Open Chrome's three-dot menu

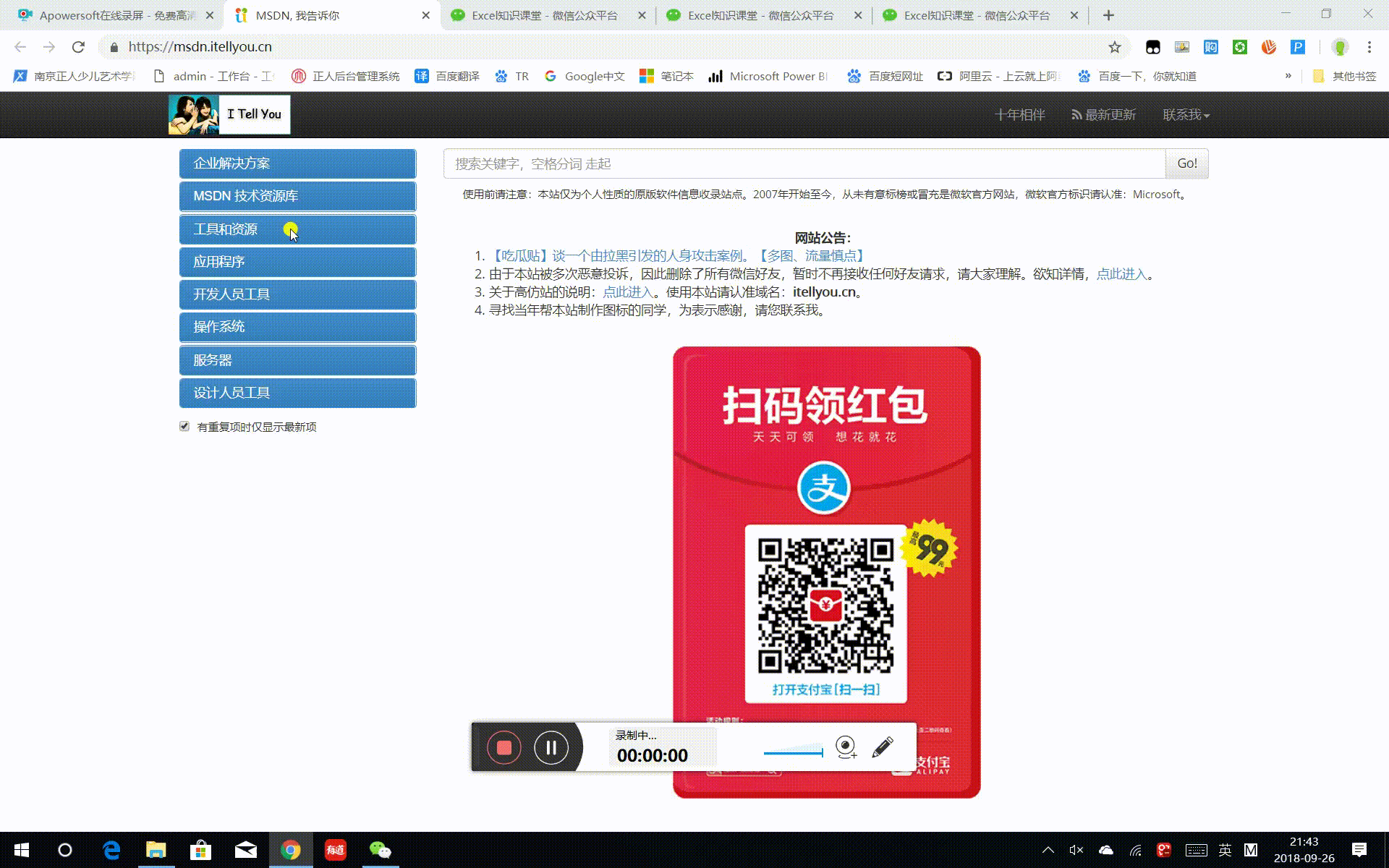[1369, 47]
